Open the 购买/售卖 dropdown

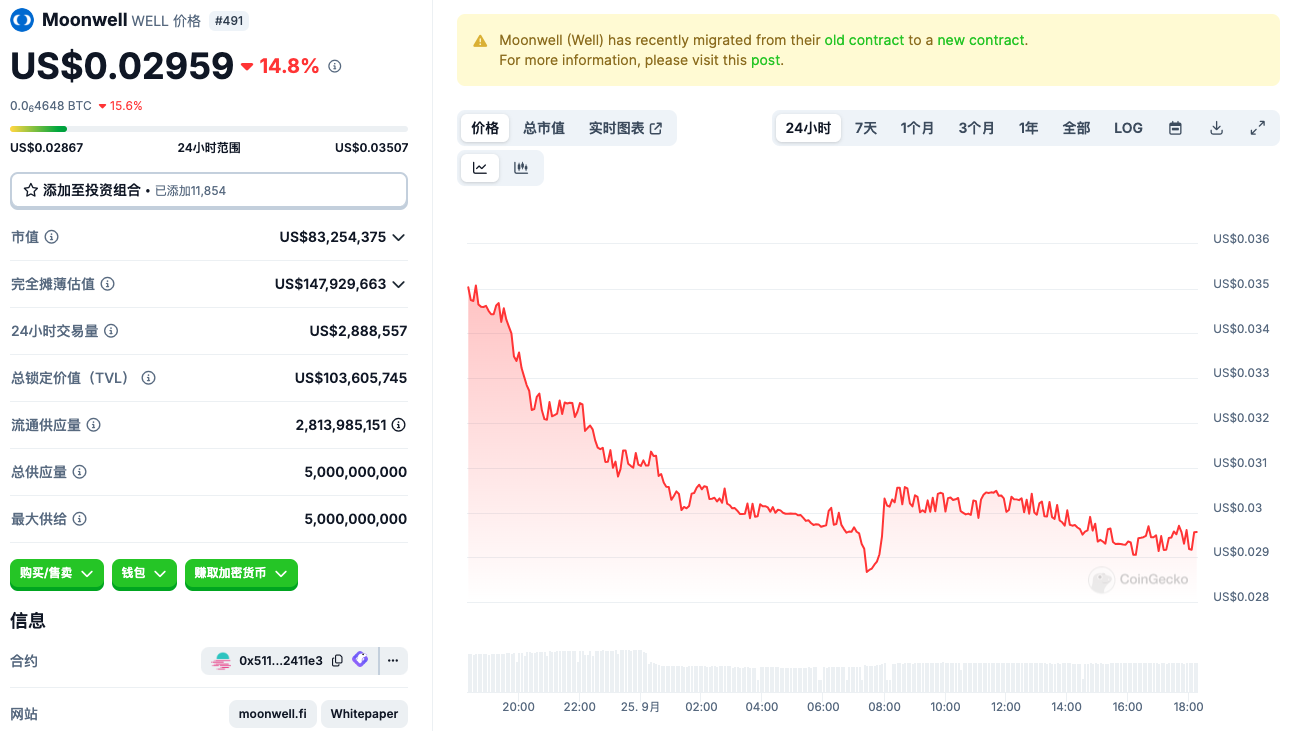tap(57, 574)
